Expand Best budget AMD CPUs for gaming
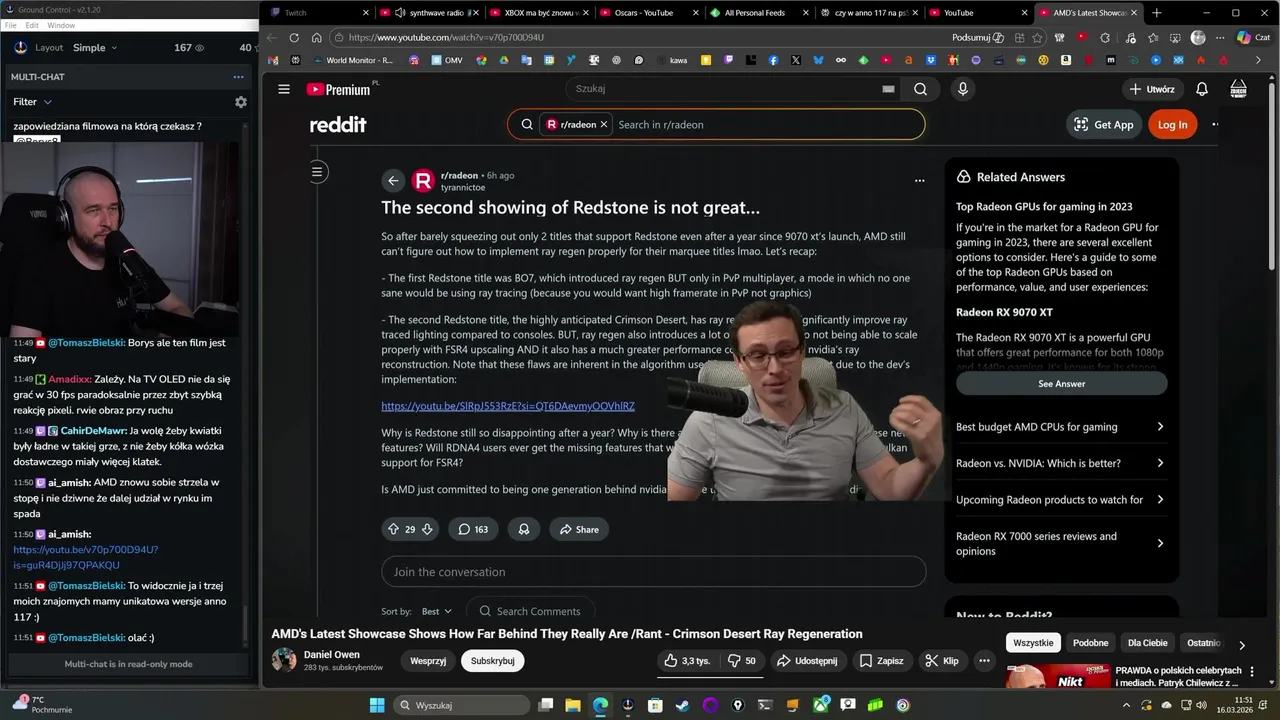This screenshot has width=1280, height=720. pos(1061,427)
